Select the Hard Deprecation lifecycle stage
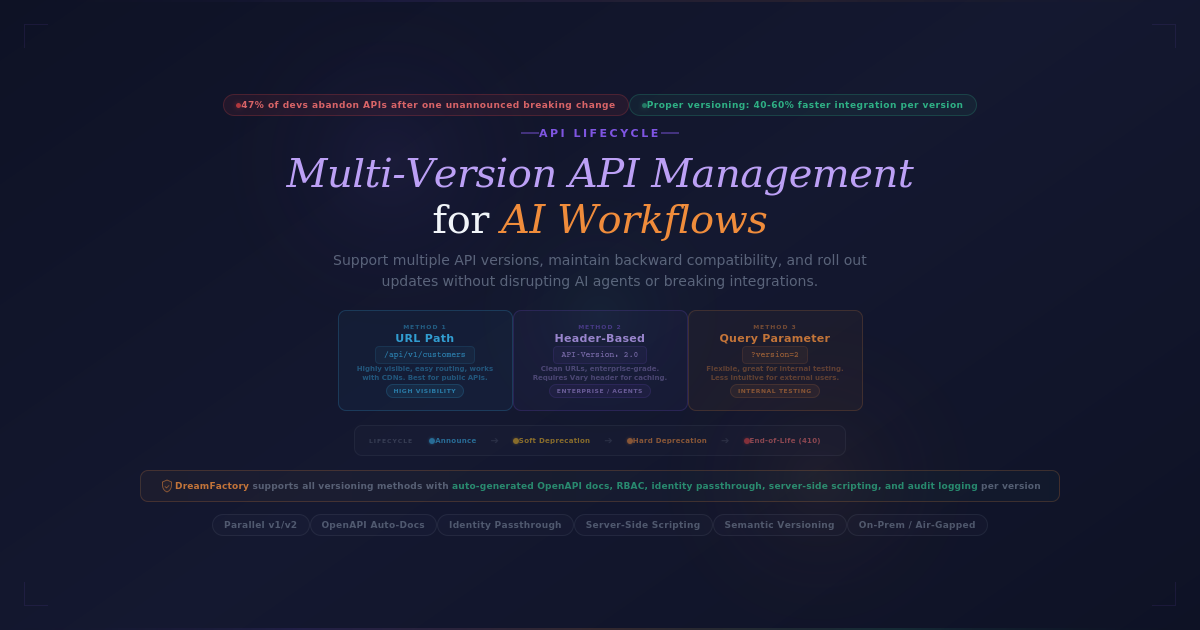1200x630 pixels. (x=666, y=441)
